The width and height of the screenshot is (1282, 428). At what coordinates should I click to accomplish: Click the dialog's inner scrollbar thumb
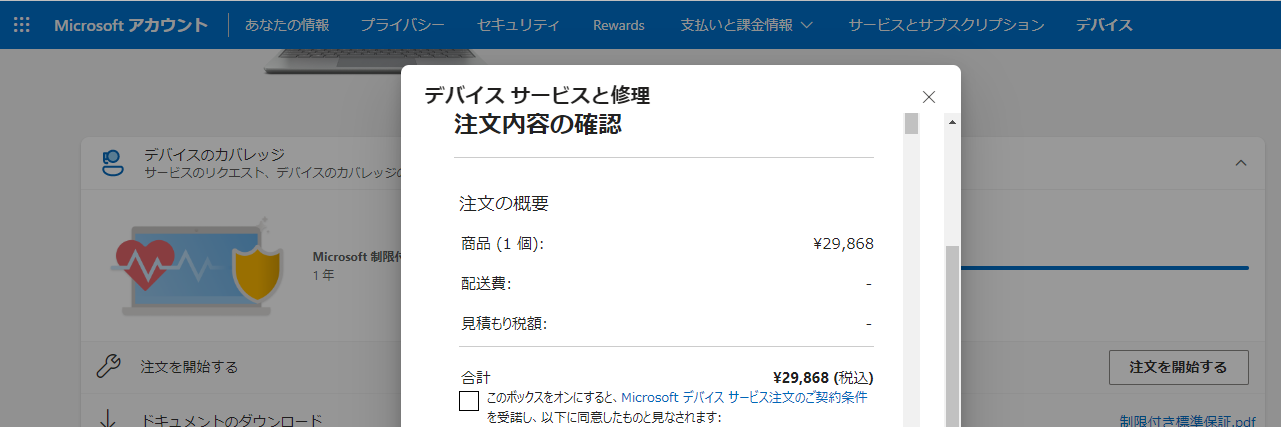tap(911, 124)
